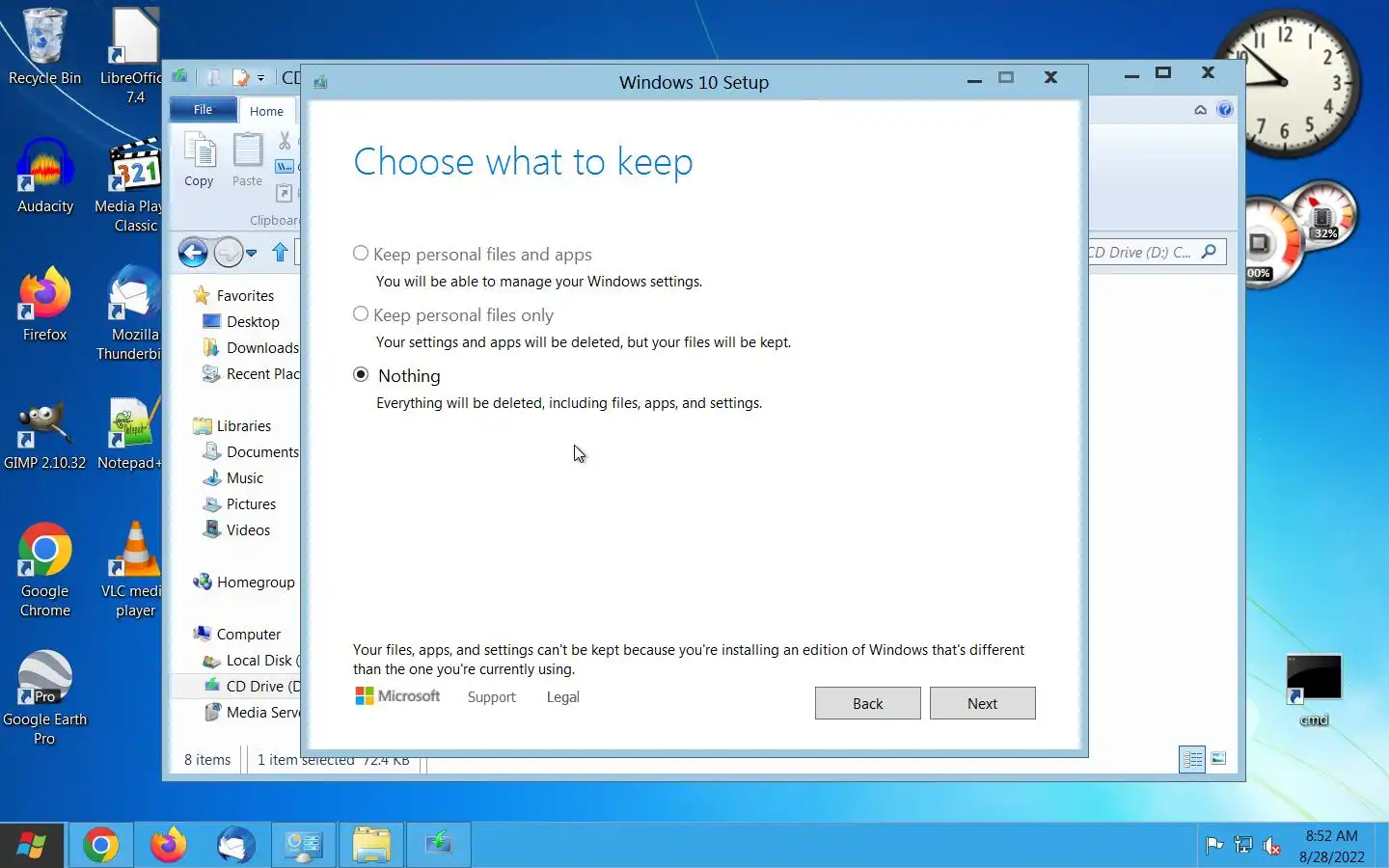Image resolution: width=1389 pixels, height=868 pixels.
Task: Open the Legal link
Action: click(x=562, y=697)
